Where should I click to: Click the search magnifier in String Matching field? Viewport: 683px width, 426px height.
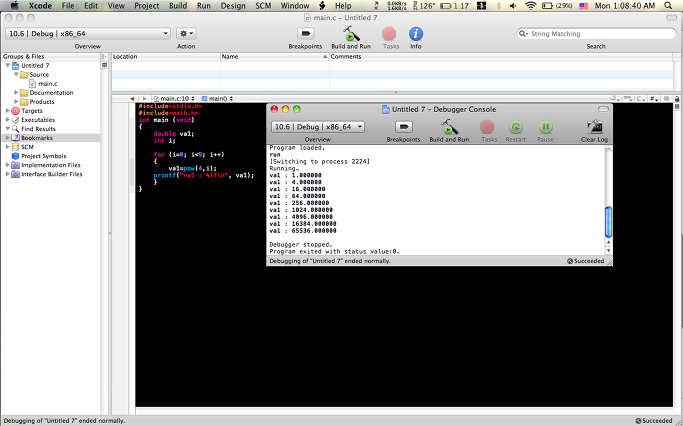(522, 34)
